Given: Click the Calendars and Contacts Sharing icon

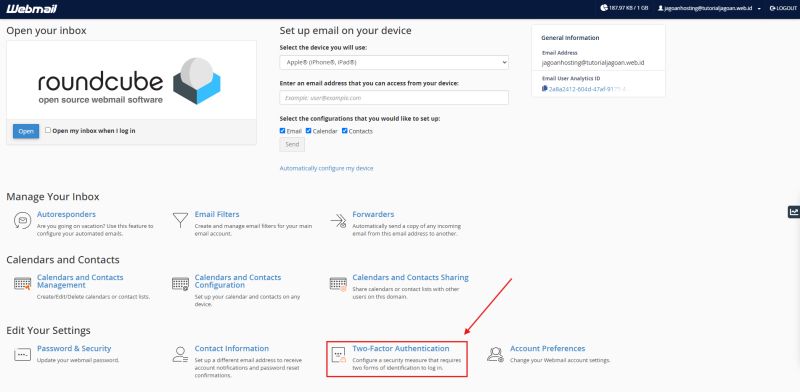Looking at the screenshot, I should [338, 284].
